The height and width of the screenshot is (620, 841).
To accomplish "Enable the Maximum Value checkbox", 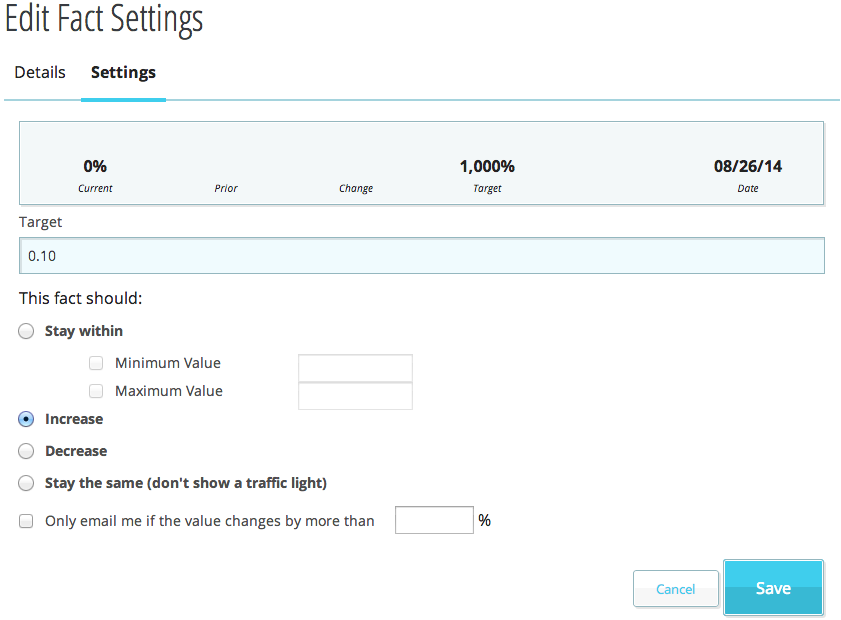I will click(x=96, y=391).
